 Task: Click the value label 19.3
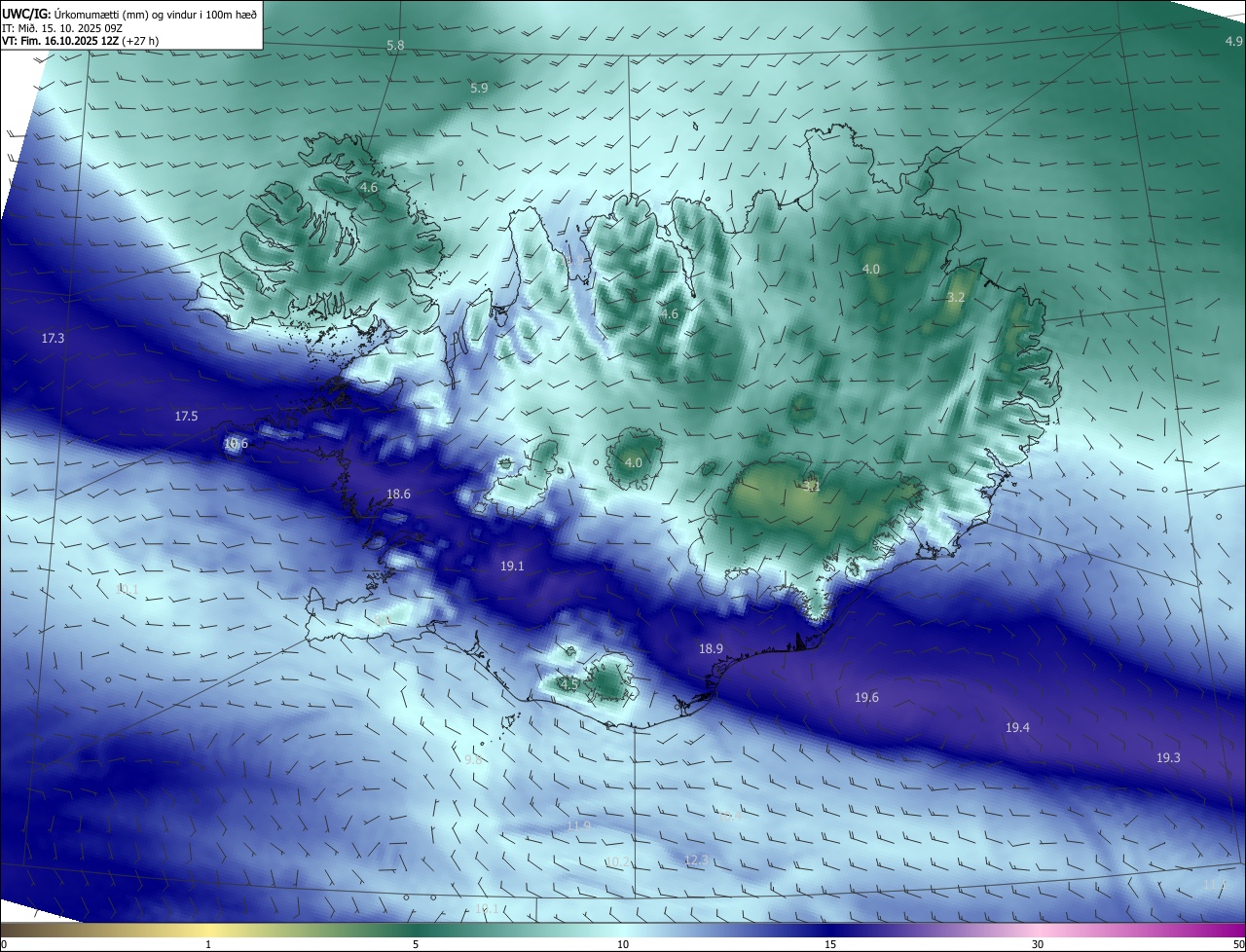click(x=1168, y=757)
